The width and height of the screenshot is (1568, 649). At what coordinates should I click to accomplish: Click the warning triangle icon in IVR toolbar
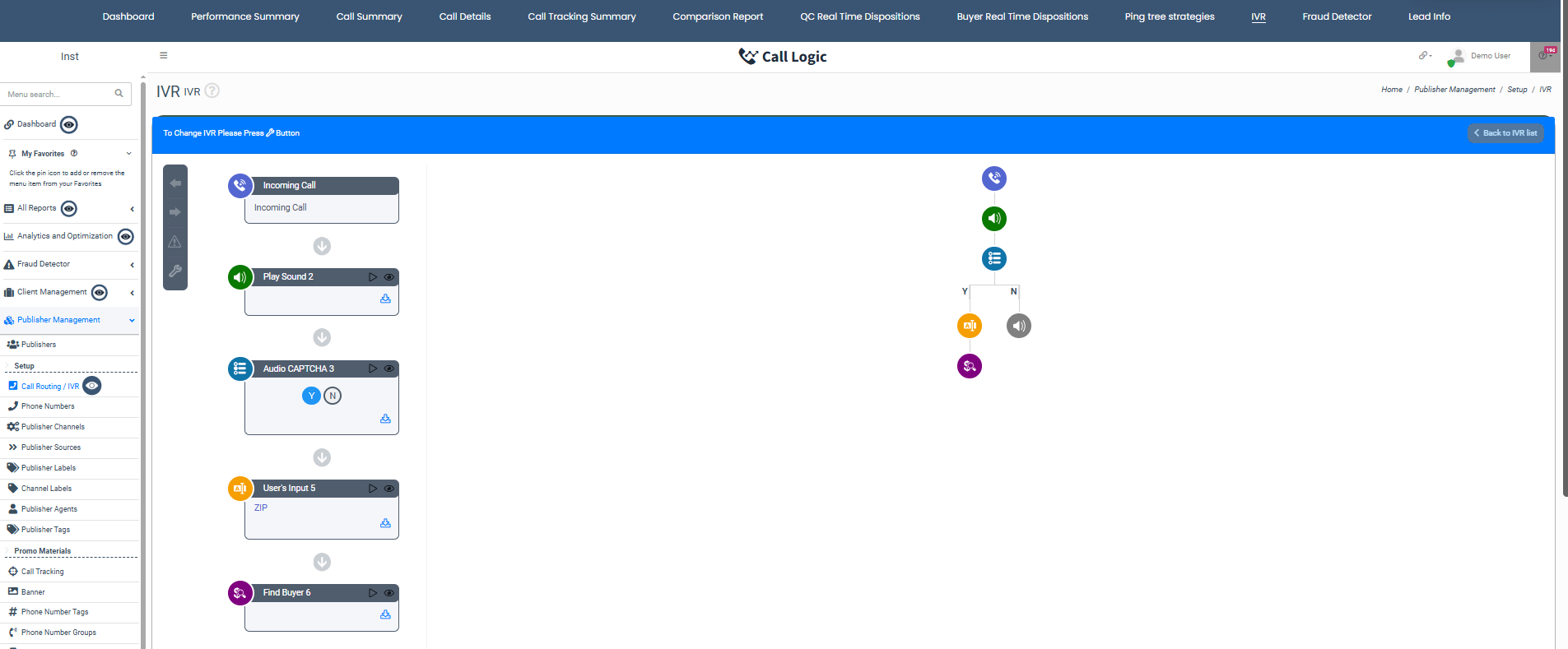[175, 242]
